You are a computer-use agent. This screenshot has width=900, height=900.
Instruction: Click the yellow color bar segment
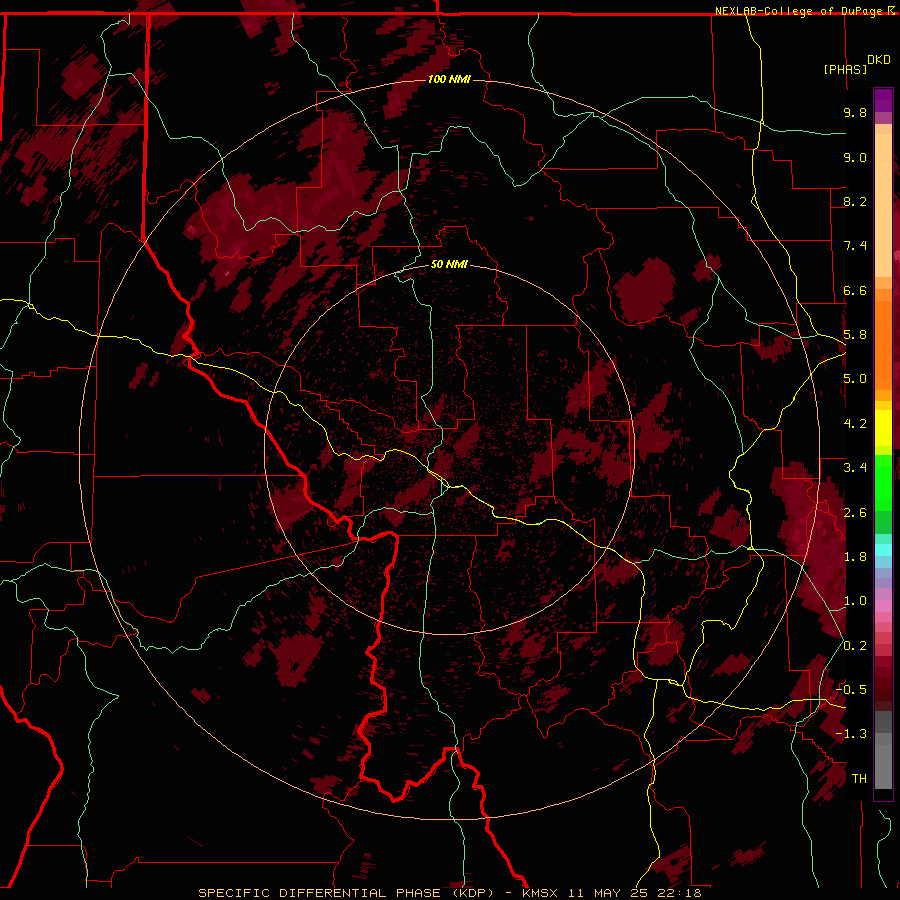pos(883,428)
